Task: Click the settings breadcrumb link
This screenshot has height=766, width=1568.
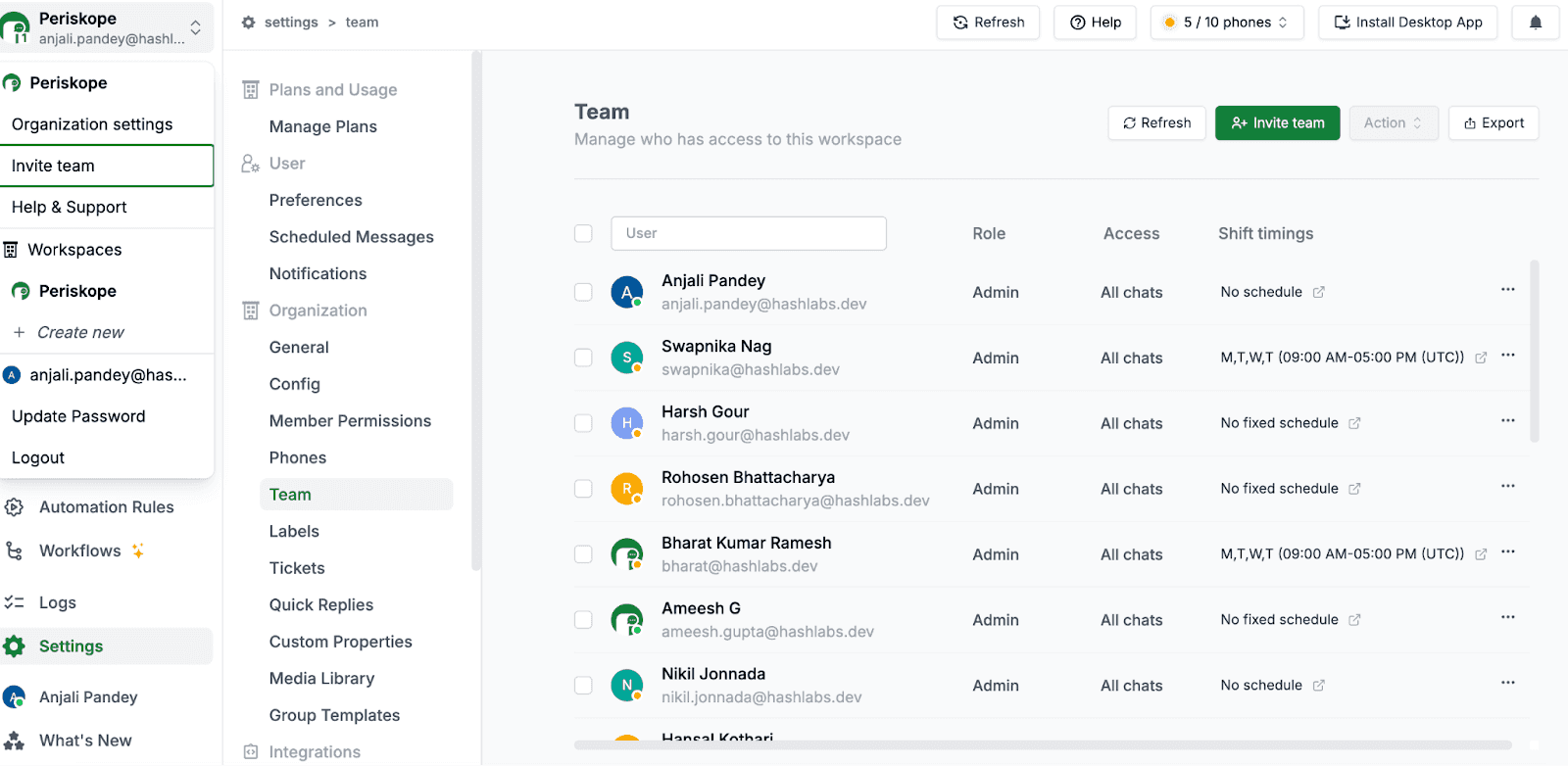Action: 291,23
